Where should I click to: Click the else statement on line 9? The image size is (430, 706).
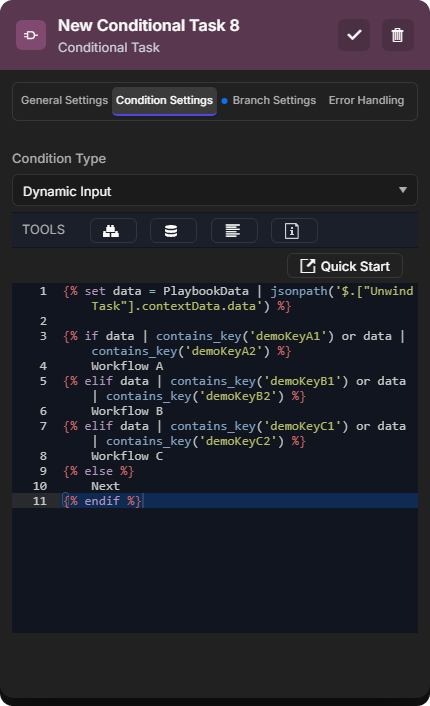[x=99, y=471]
